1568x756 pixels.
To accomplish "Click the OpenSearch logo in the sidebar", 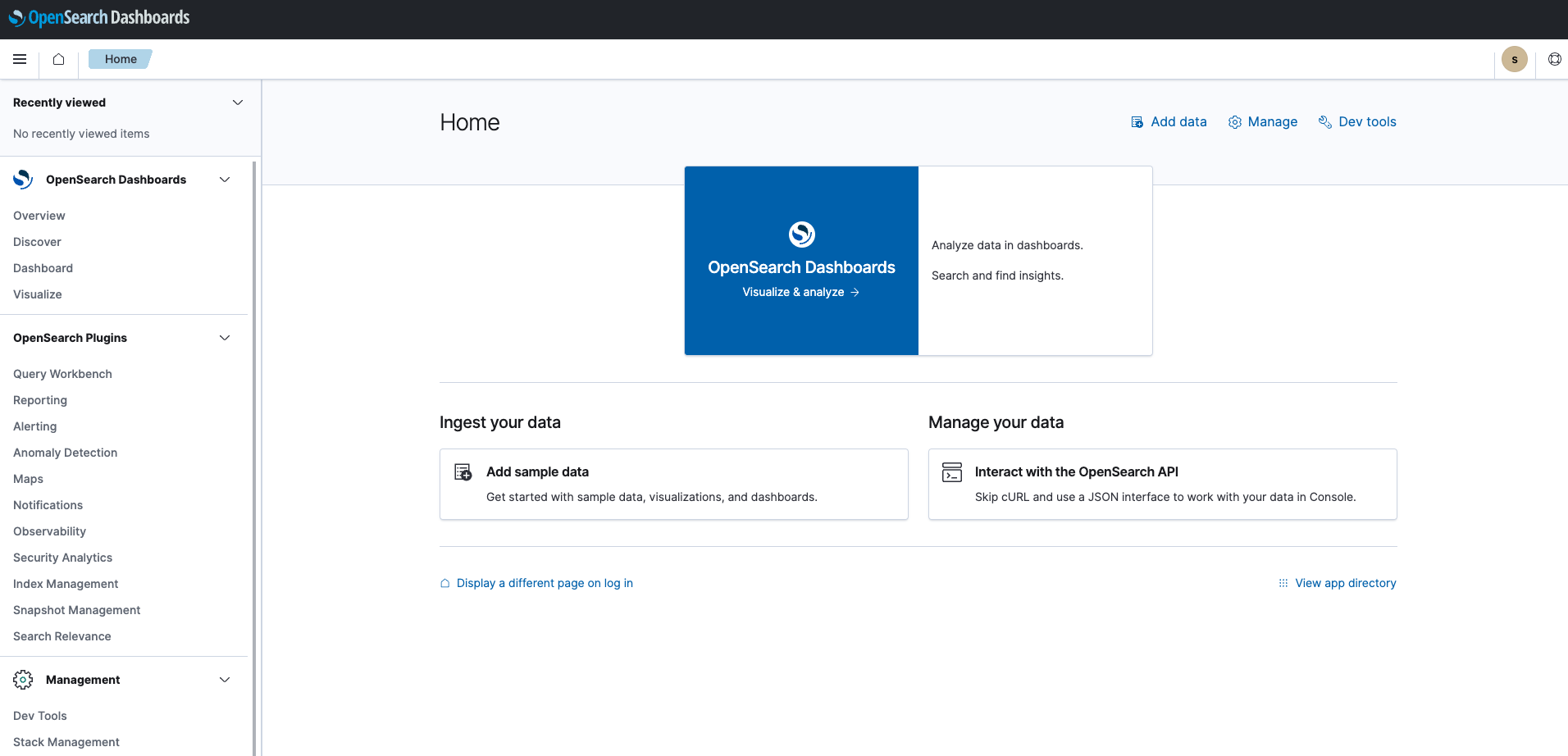I will coord(23,180).
